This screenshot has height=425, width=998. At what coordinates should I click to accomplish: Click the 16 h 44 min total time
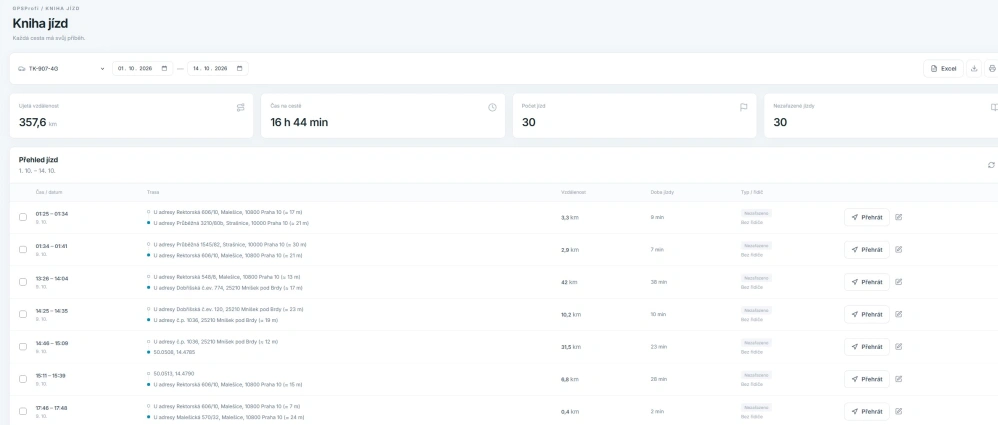coord(299,123)
